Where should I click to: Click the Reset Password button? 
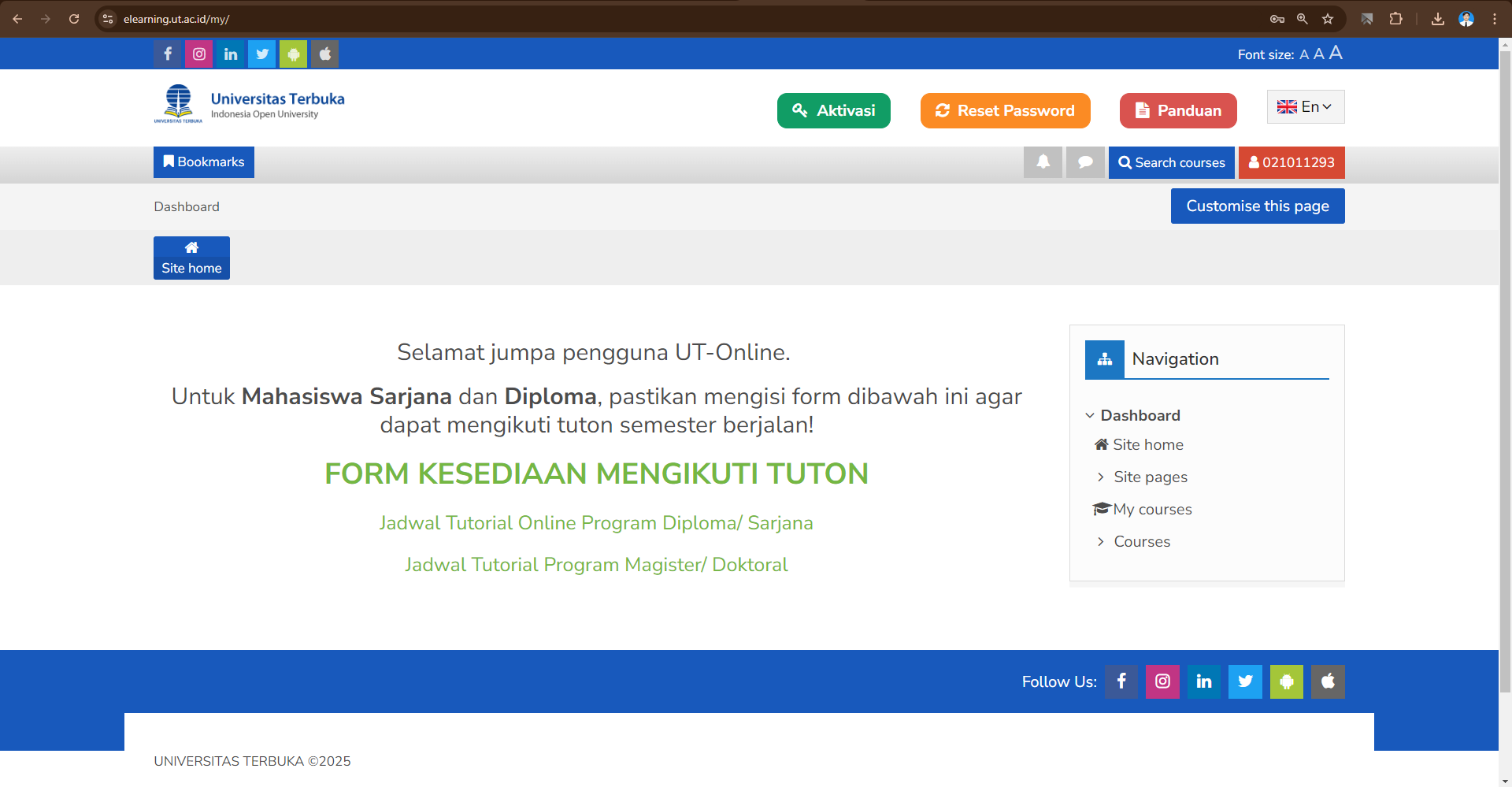[1005, 110]
